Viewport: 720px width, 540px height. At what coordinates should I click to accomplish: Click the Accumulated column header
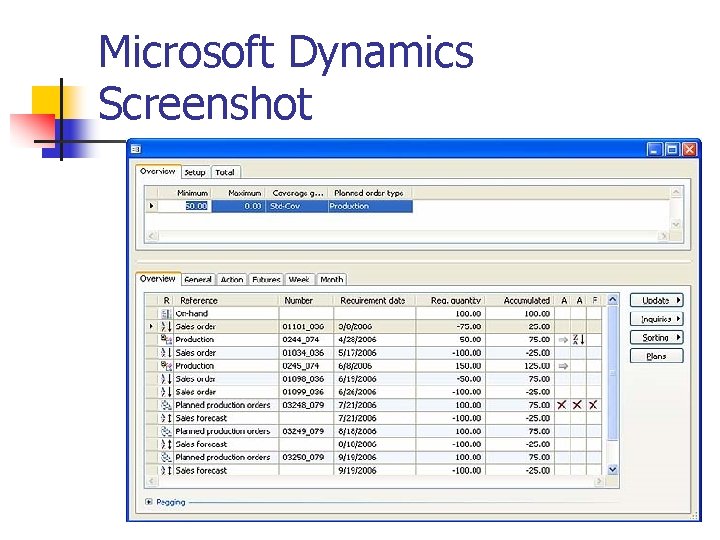pyautogui.click(x=520, y=300)
